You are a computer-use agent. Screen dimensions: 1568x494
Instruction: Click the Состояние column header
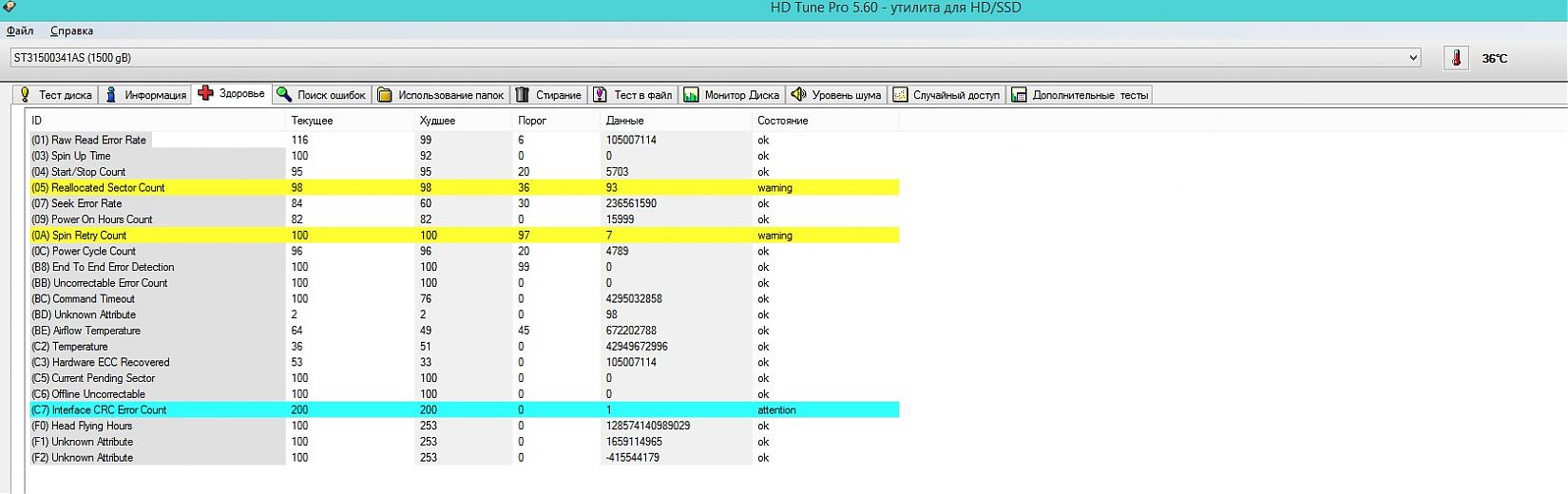point(782,121)
